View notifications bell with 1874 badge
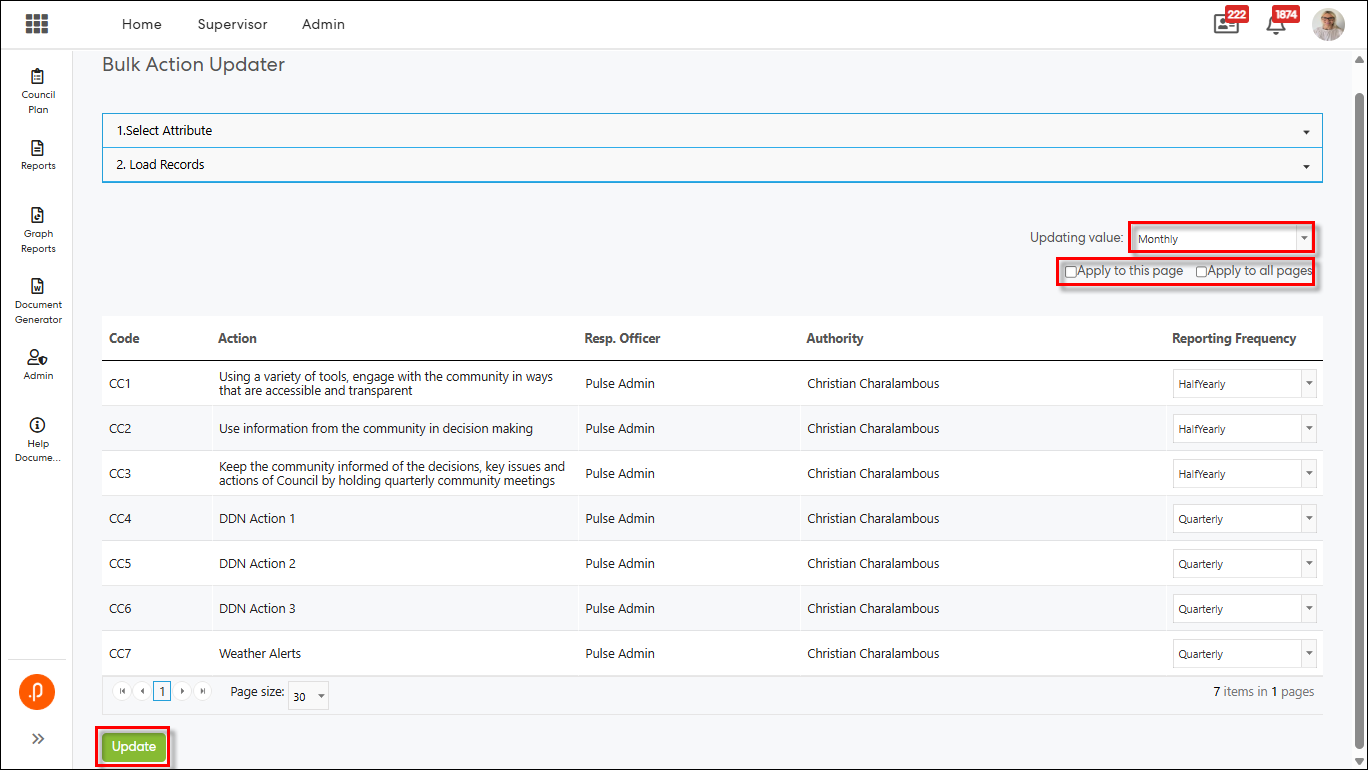Screen dimensions: 1368x770 coord(1276,24)
